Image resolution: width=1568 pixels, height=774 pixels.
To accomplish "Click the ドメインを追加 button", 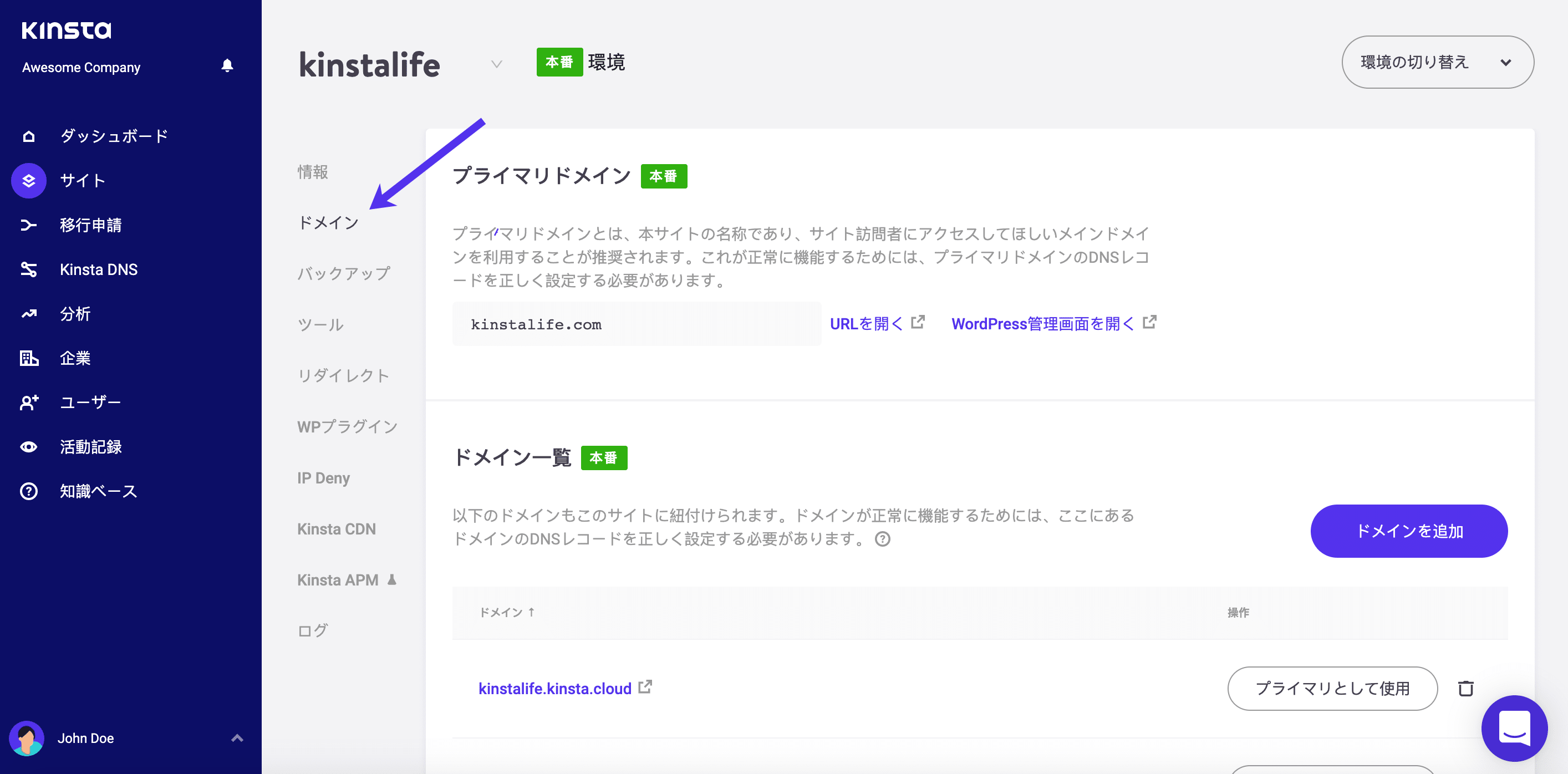I will pyautogui.click(x=1409, y=531).
